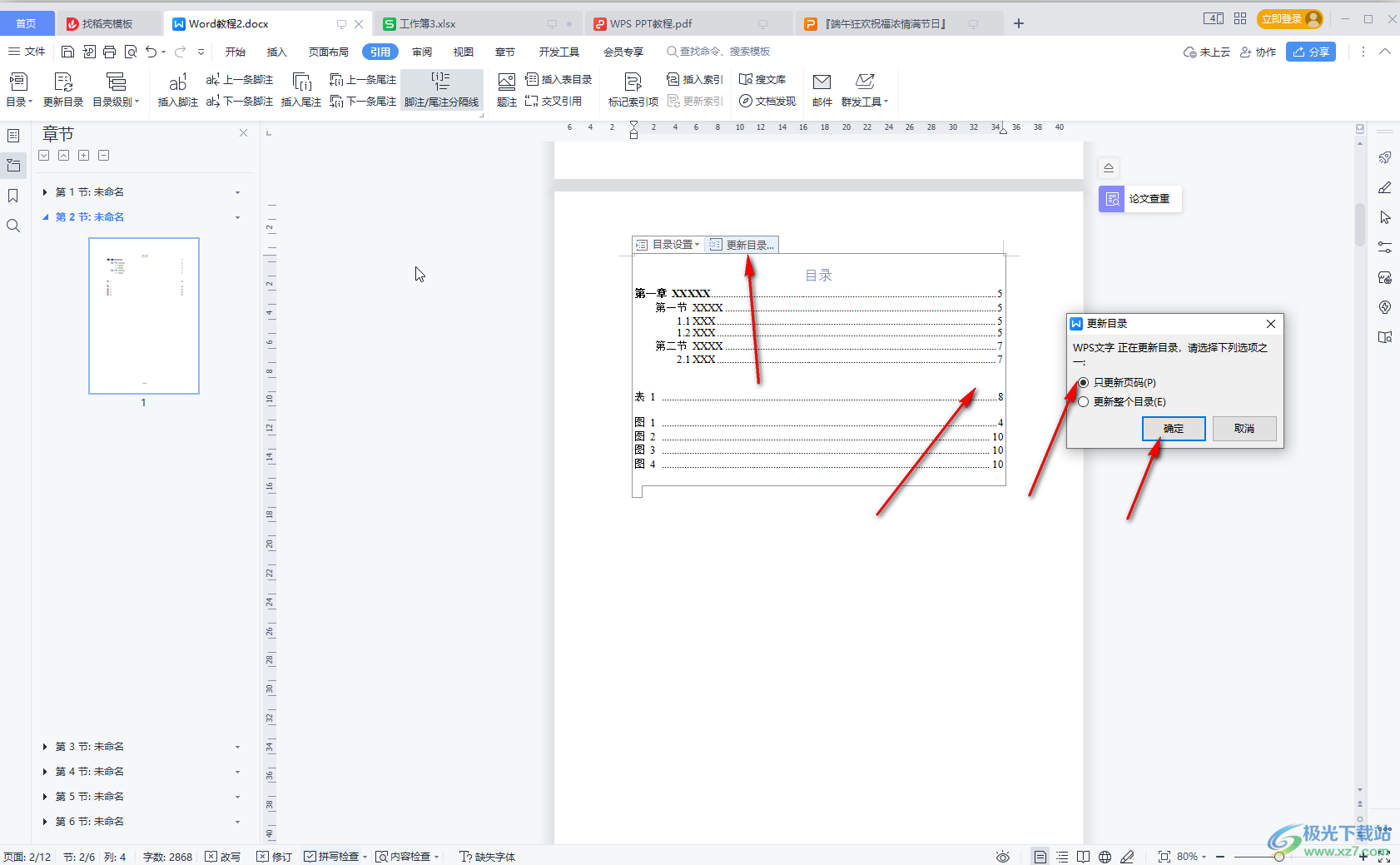The height and width of the screenshot is (865, 1400).
Task: Click 插入表目录 button
Action: [559, 80]
